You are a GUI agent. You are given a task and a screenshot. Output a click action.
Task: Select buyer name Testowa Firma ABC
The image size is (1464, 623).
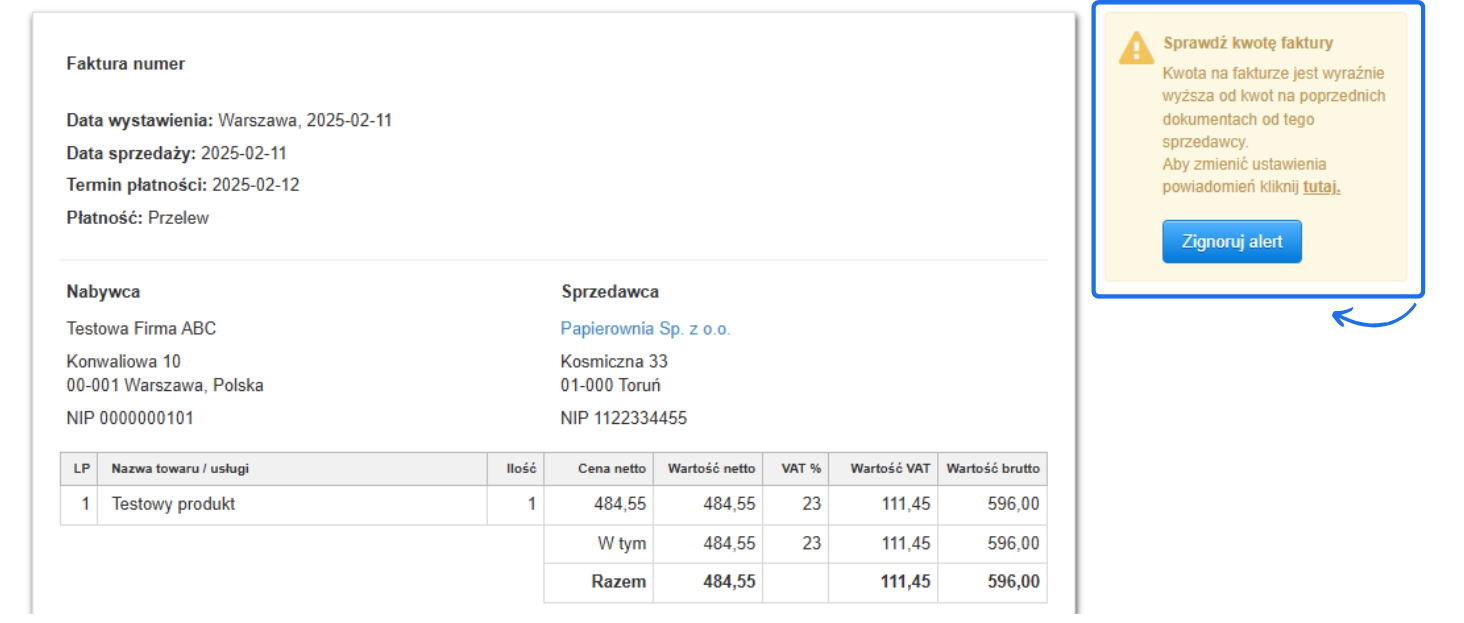141,328
